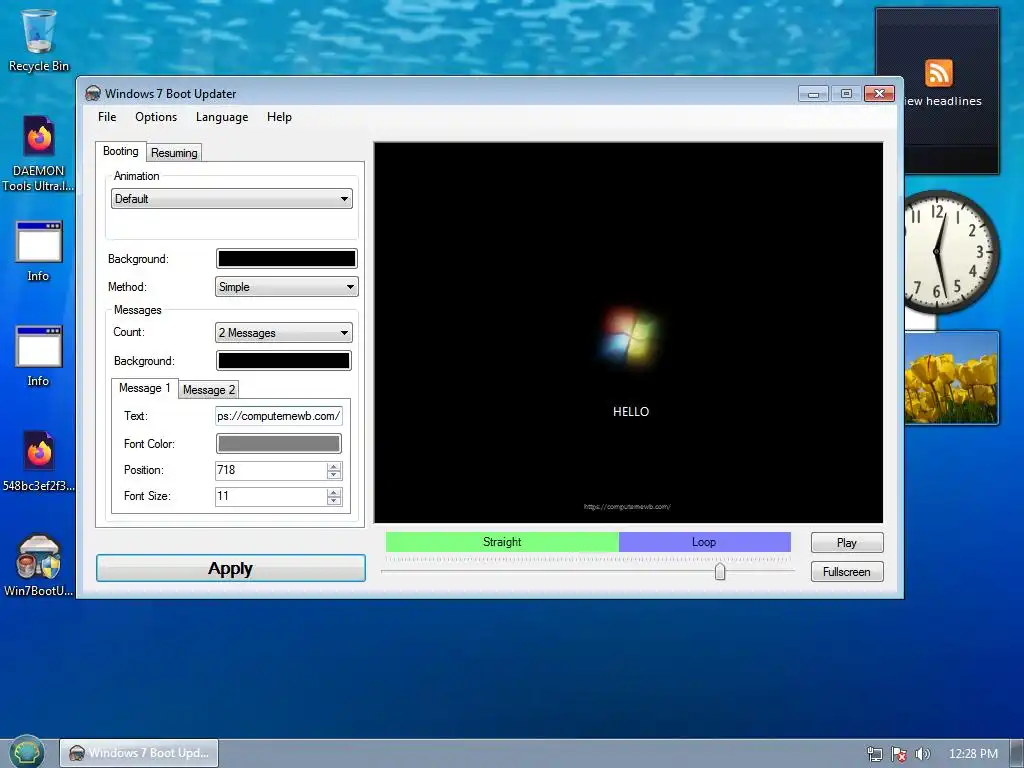Click the Fullscreen button
Image resolution: width=1024 pixels, height=768 pixels.
(x=847, y=571)
